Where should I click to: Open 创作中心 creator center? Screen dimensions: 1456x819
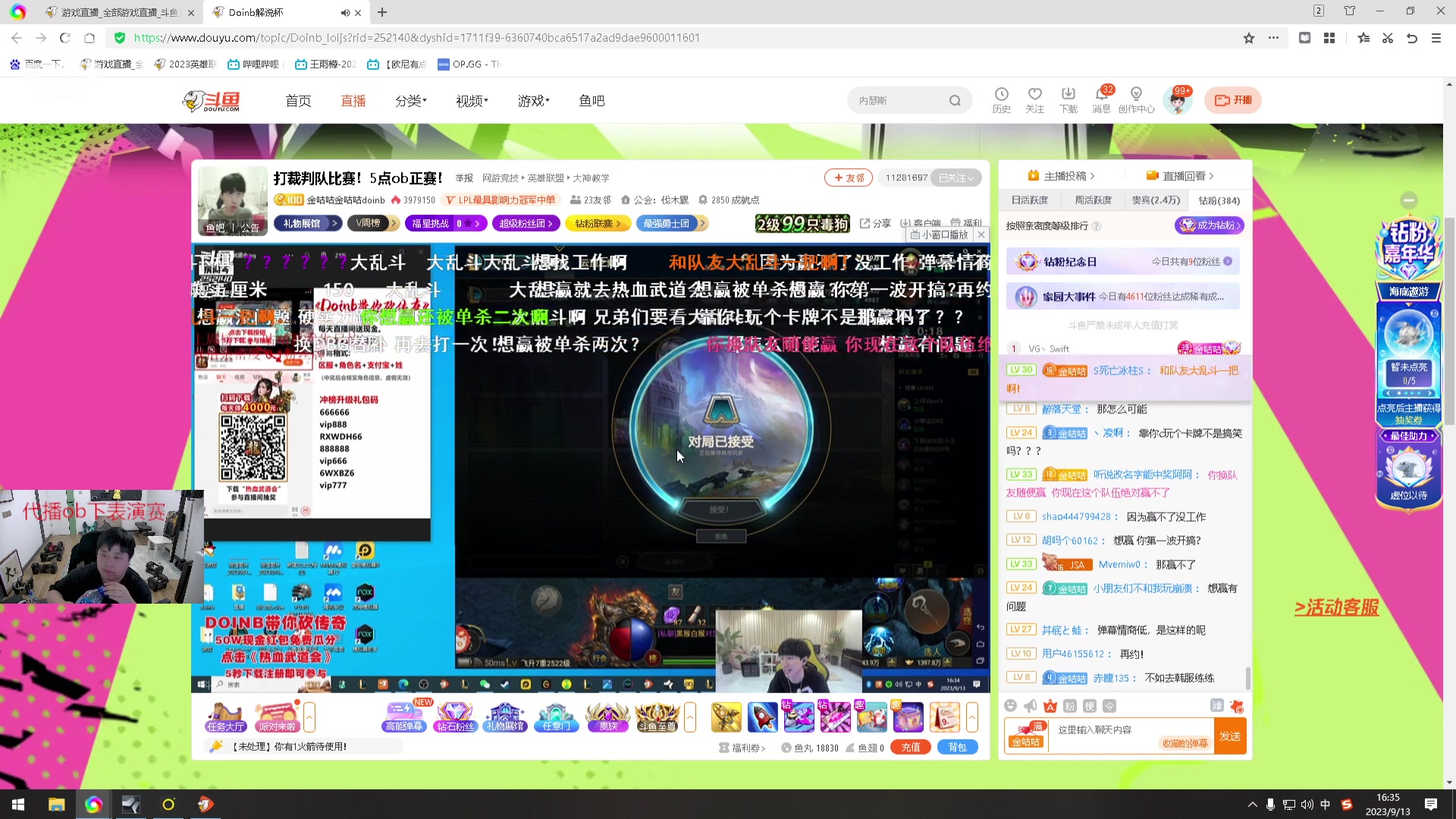click(1136, 100)
